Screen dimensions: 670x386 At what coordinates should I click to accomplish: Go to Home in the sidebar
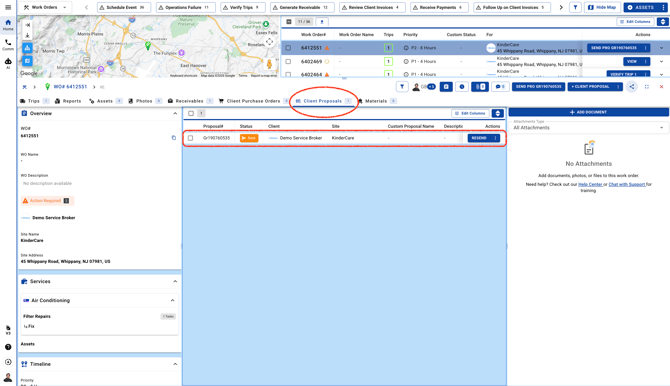pos(8,25)
